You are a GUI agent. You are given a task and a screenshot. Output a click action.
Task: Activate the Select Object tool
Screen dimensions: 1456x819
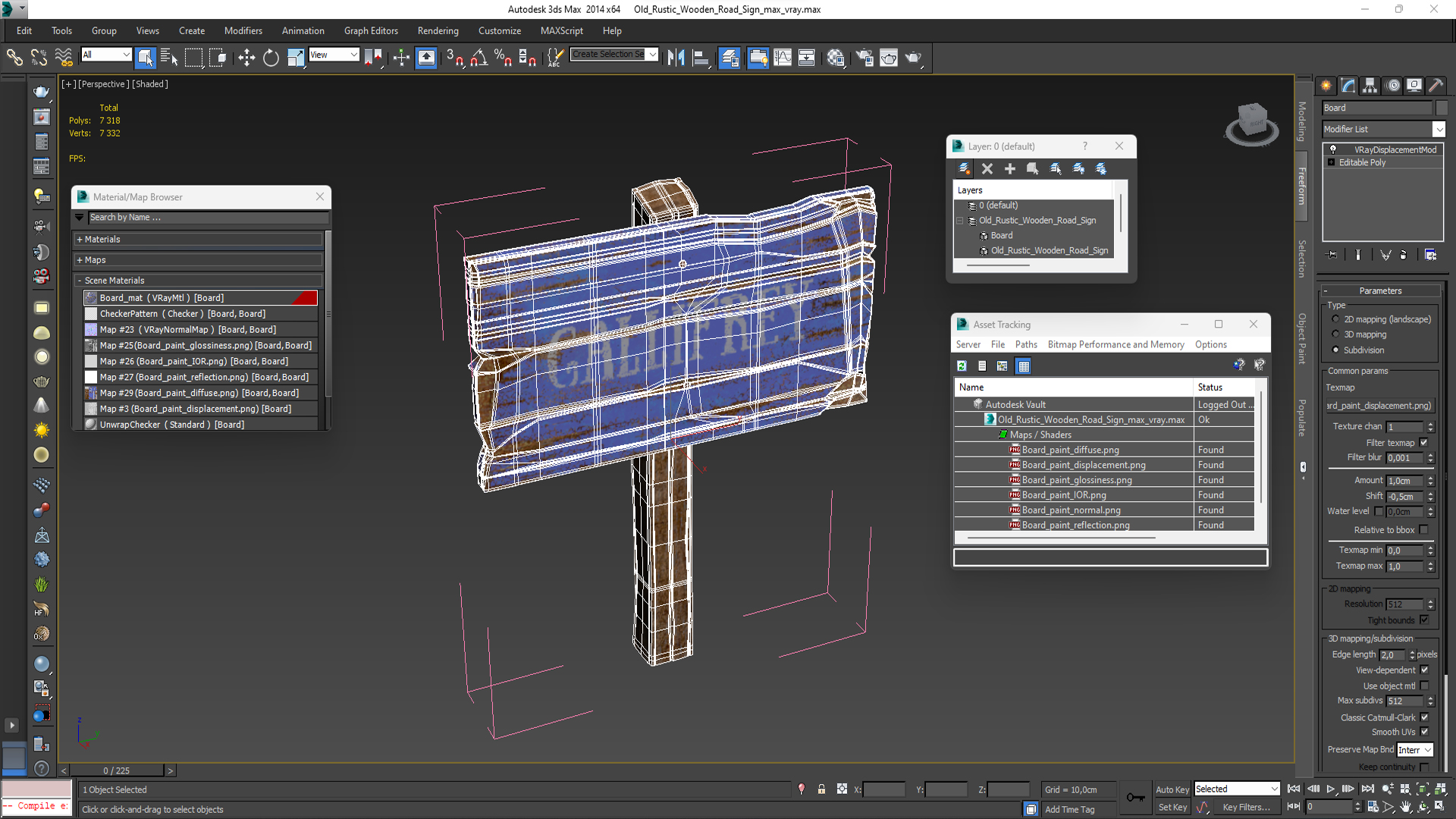tap(145, 58)
